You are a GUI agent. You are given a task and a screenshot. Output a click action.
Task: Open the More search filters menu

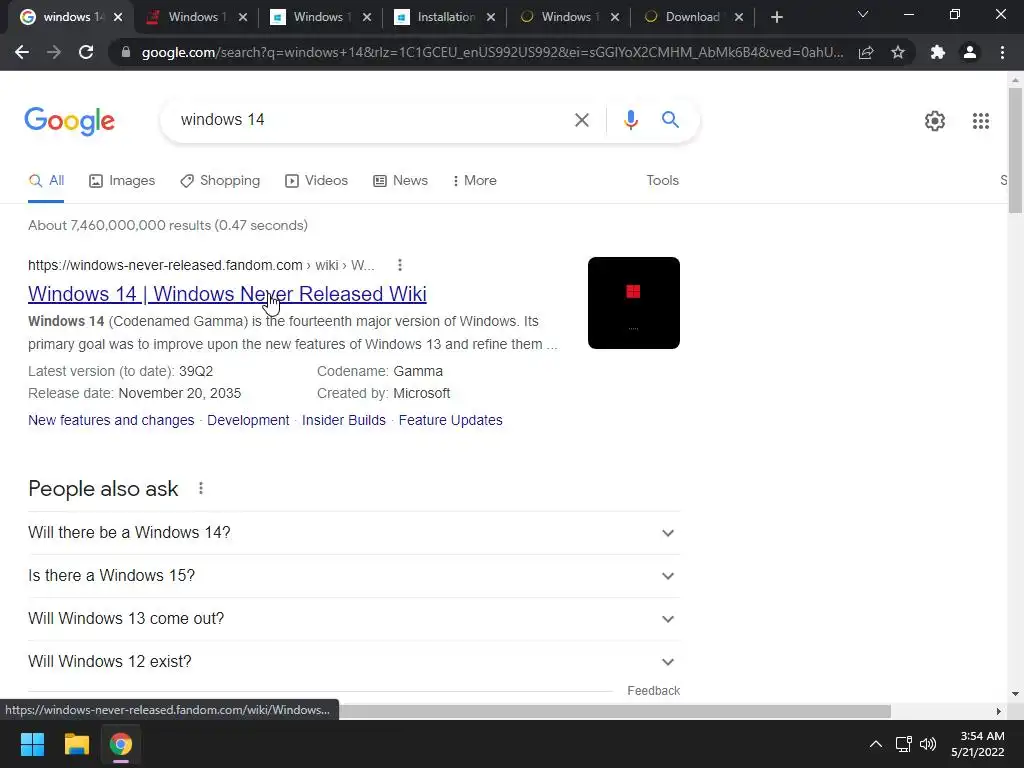tap(474, 180)
